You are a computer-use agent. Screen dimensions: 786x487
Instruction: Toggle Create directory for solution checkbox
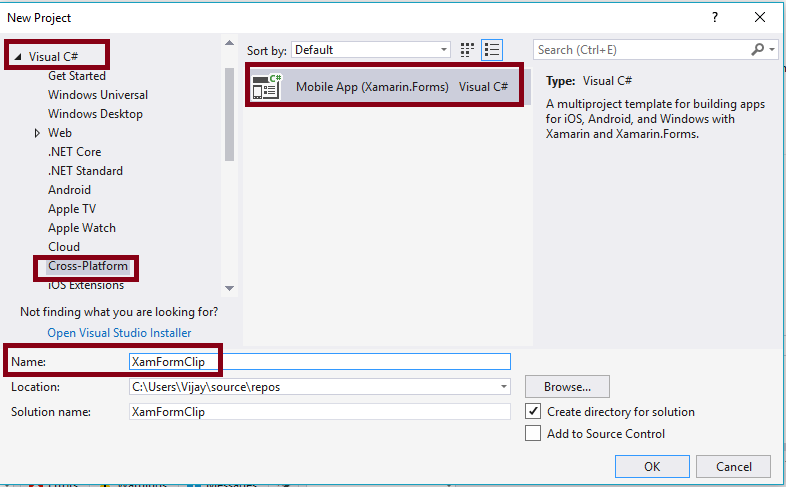[533, 411]
